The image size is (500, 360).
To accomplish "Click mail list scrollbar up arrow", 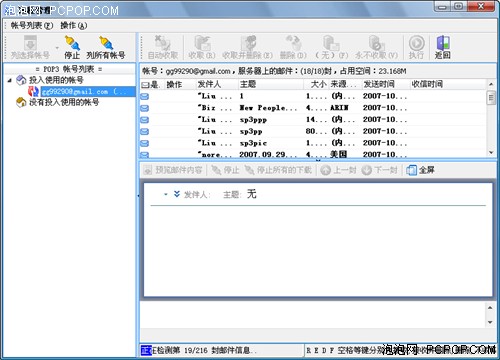I will 491,84.
